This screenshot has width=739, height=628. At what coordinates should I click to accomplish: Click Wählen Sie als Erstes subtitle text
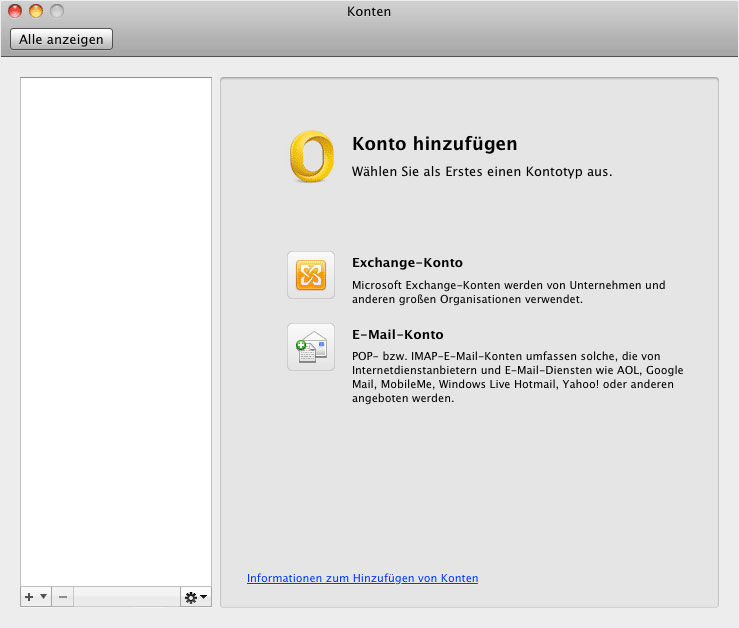tap(482, 172)
